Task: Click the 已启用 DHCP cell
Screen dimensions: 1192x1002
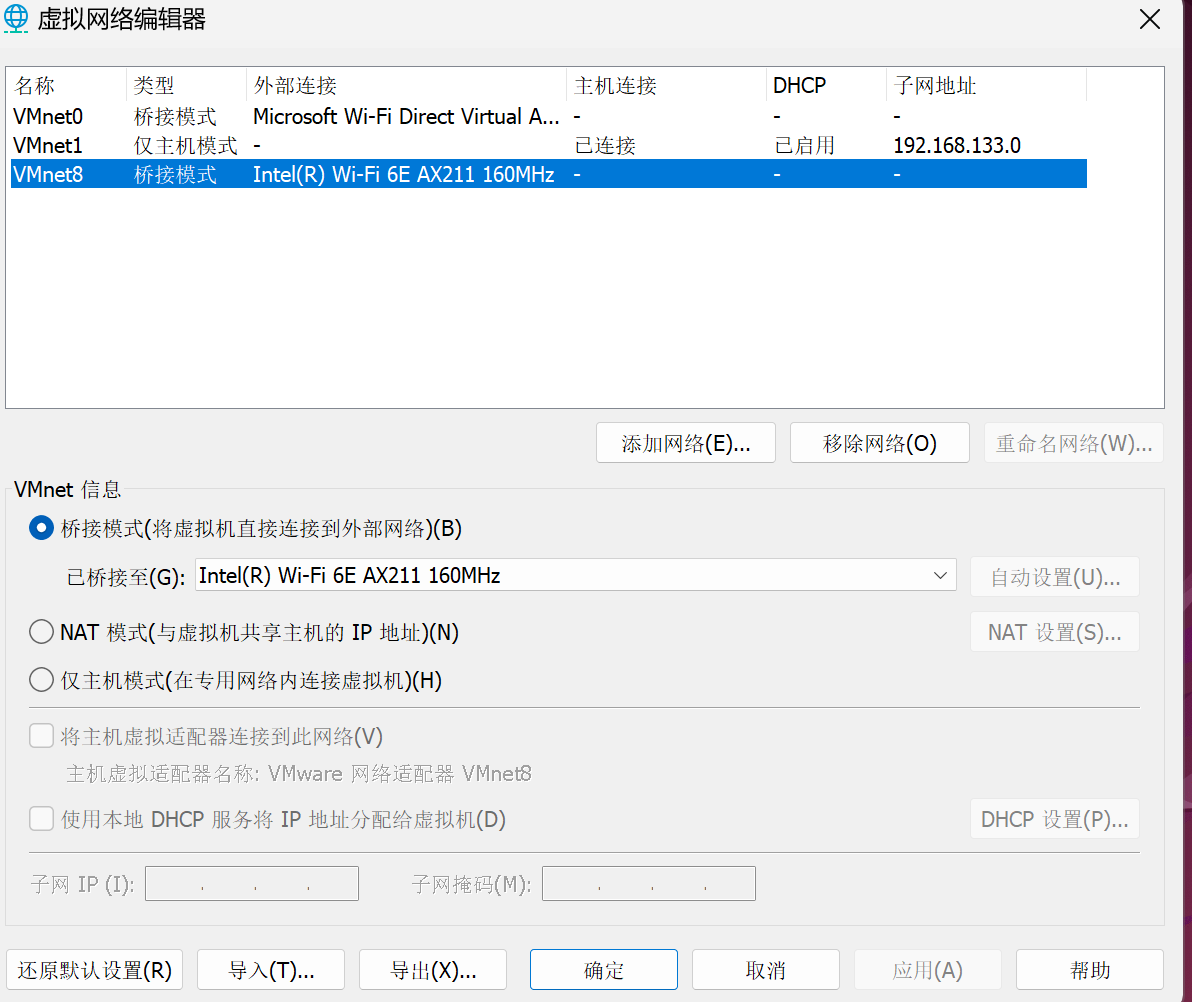Action: tap(804, 145)
